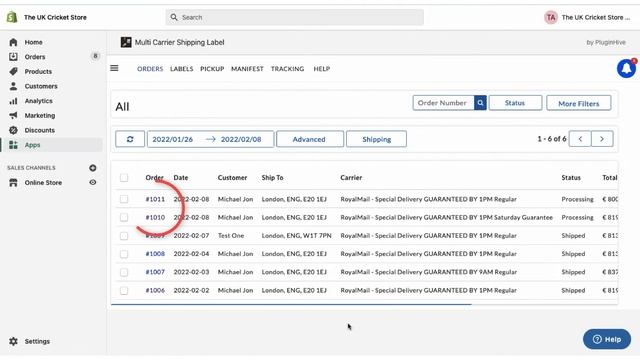Image resolution: width=640 pixels, height=360 pixels.
Task: Open Customers in the sidebar
Action: [x=41, y=86]
